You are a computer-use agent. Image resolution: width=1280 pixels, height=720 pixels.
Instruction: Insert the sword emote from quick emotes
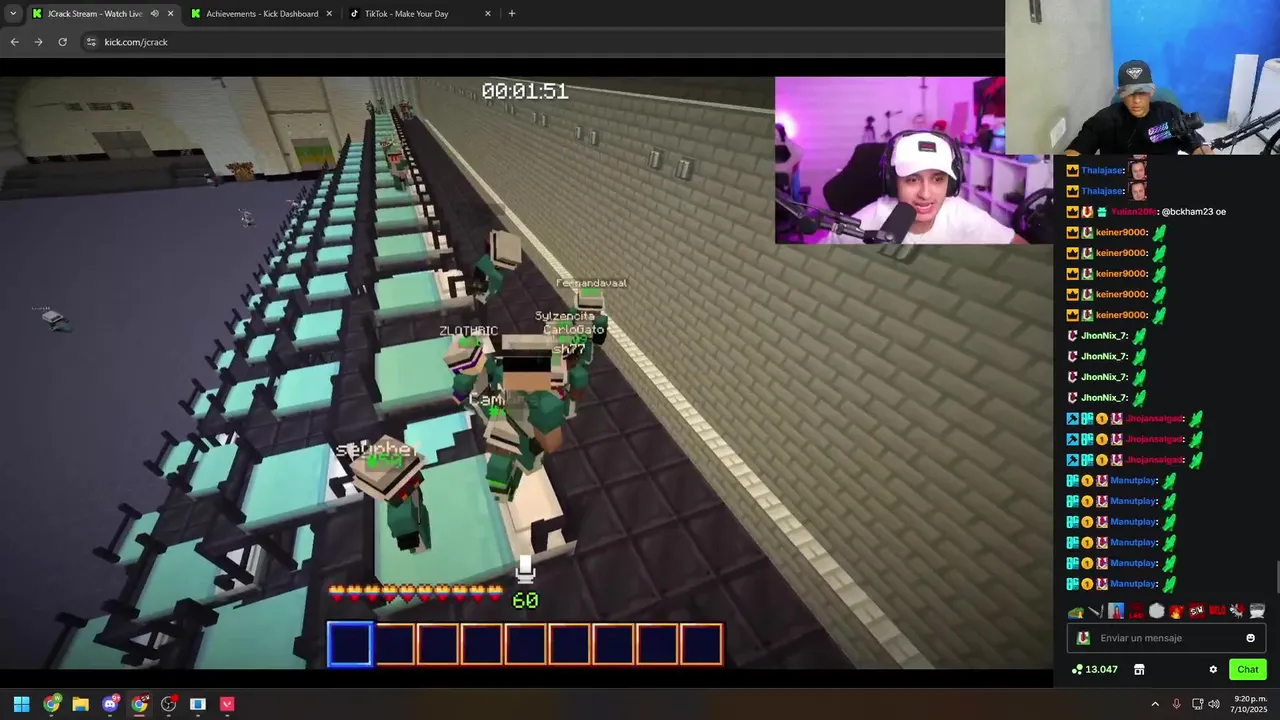click(1096, 611)
